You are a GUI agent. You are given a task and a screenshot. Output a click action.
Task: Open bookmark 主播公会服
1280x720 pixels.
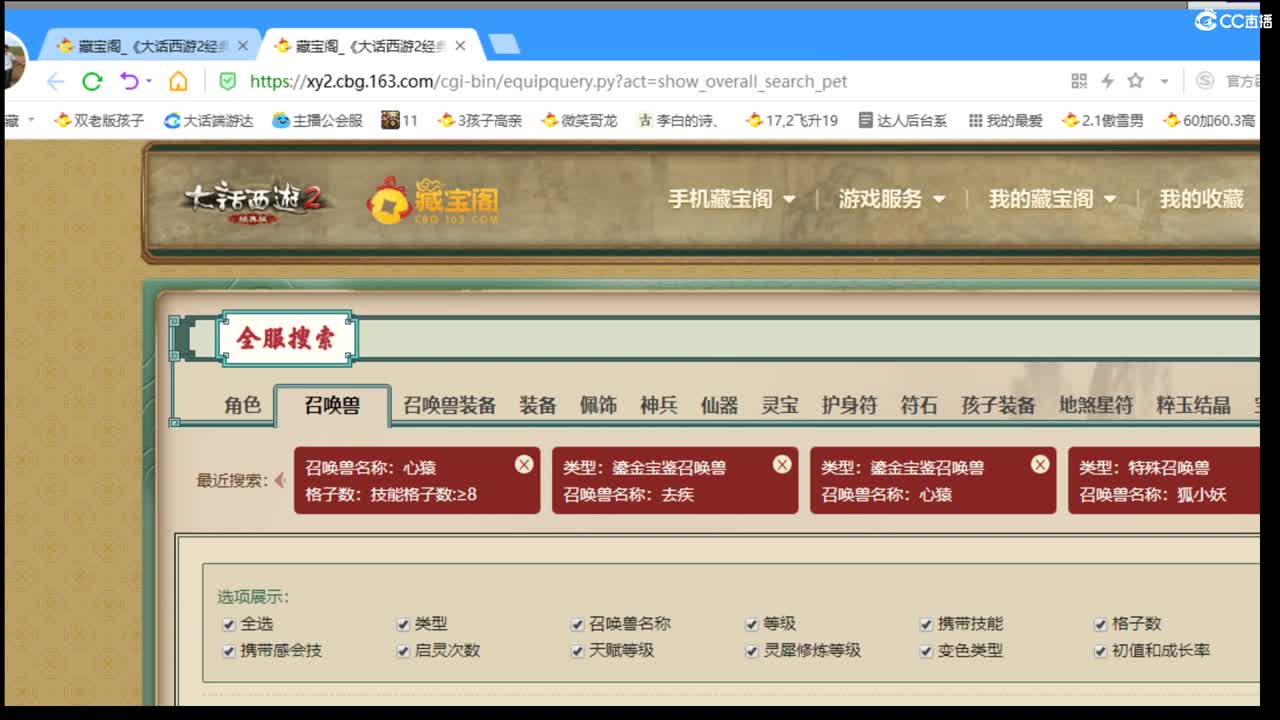pyautogui.click(x=317, y=120)
